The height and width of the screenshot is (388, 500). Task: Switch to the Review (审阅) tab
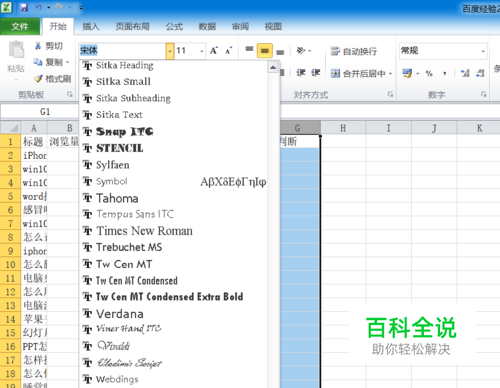(240, 26)
